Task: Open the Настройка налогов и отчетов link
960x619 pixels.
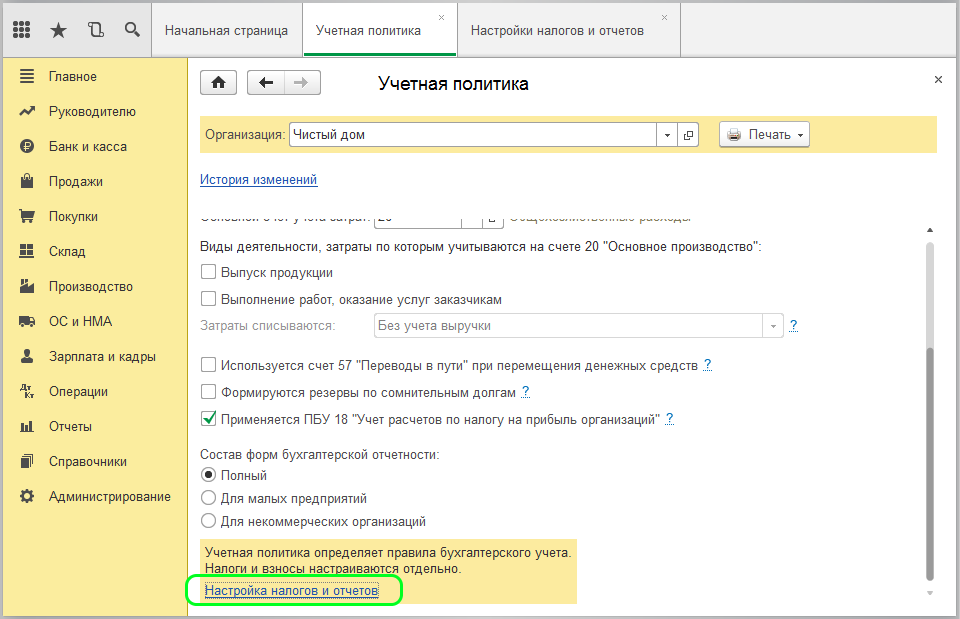Action: pos(291,590)
